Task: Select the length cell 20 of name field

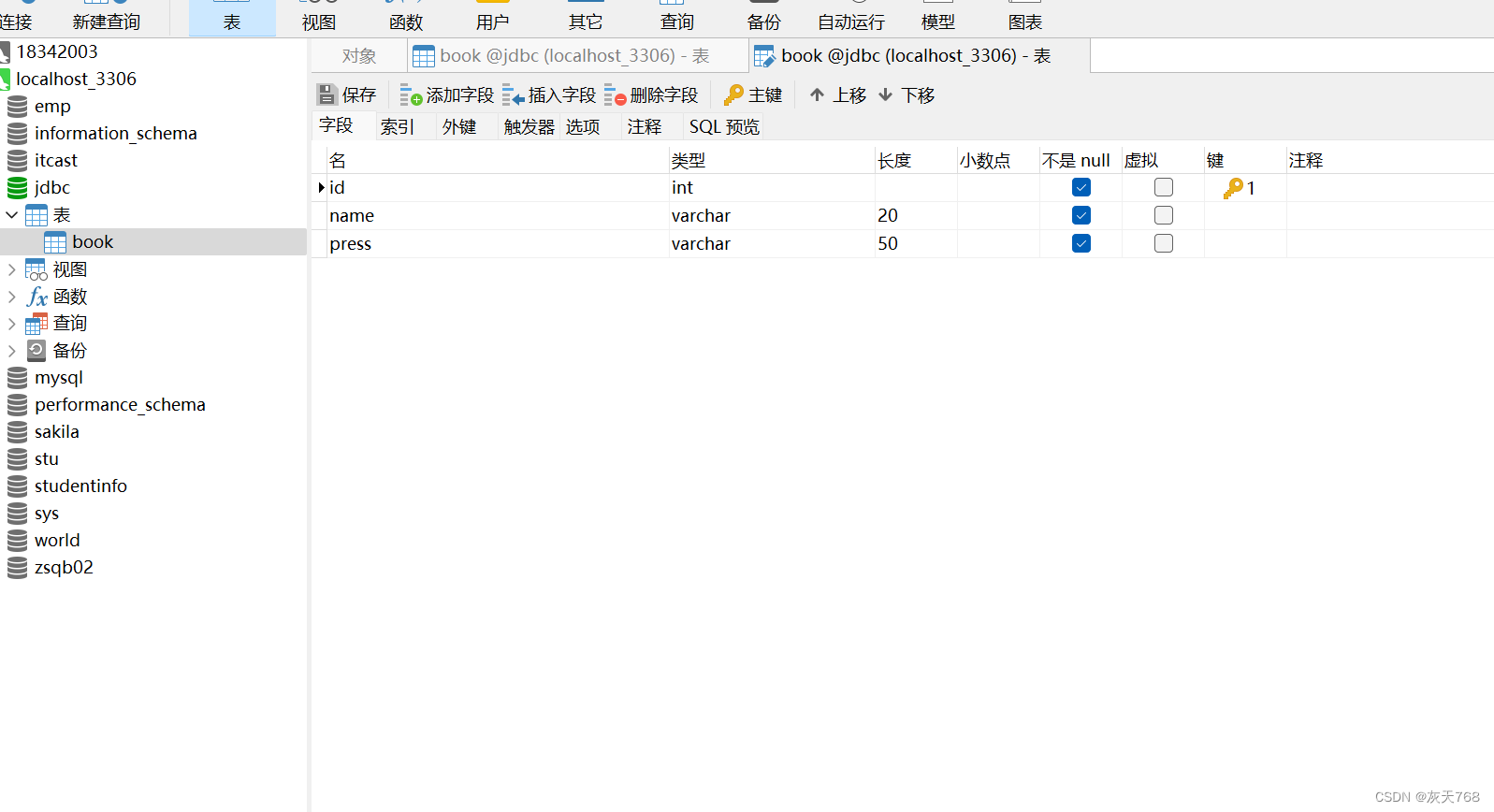Action: pos(916,216)
